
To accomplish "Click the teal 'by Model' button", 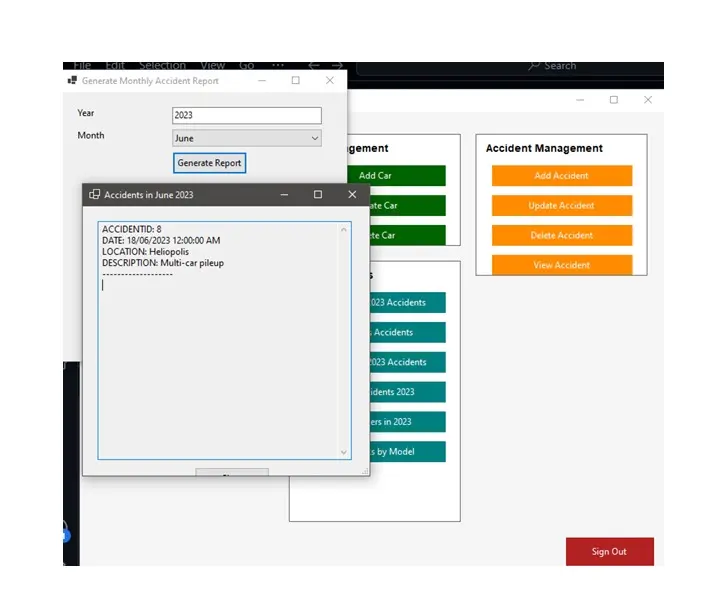I will point(408,452).
